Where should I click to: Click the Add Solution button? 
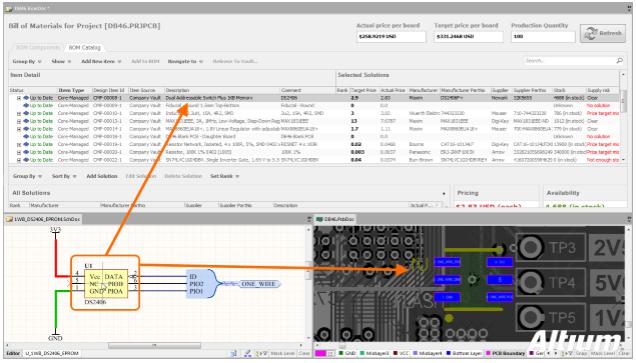(x=102, y=176)
